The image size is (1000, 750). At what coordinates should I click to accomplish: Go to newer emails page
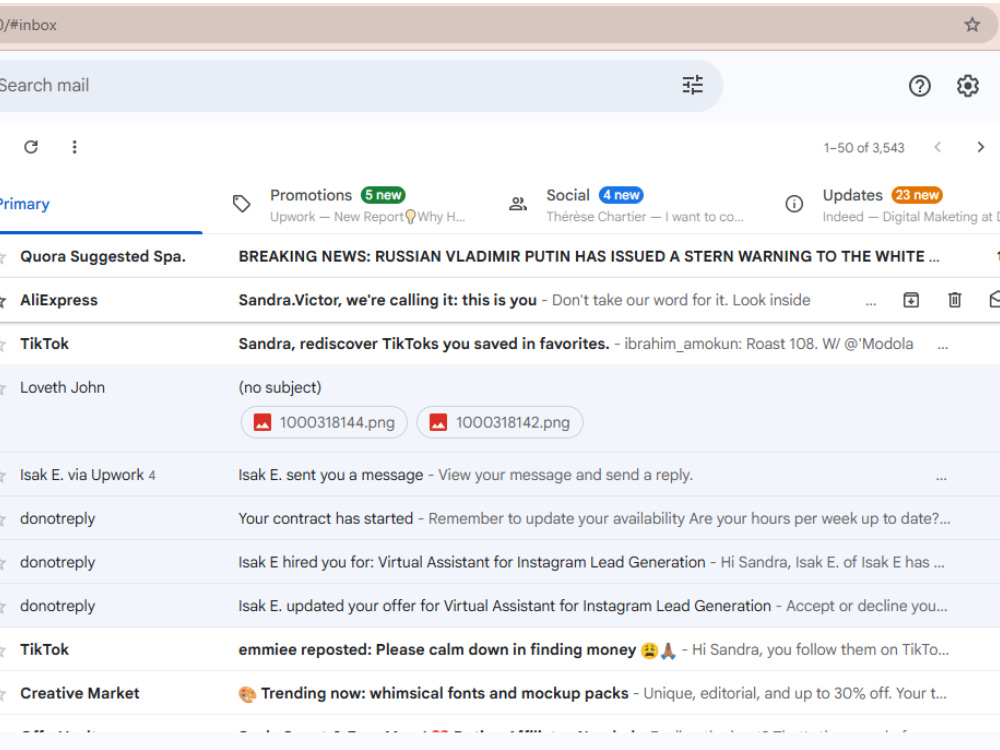point(937,147)
